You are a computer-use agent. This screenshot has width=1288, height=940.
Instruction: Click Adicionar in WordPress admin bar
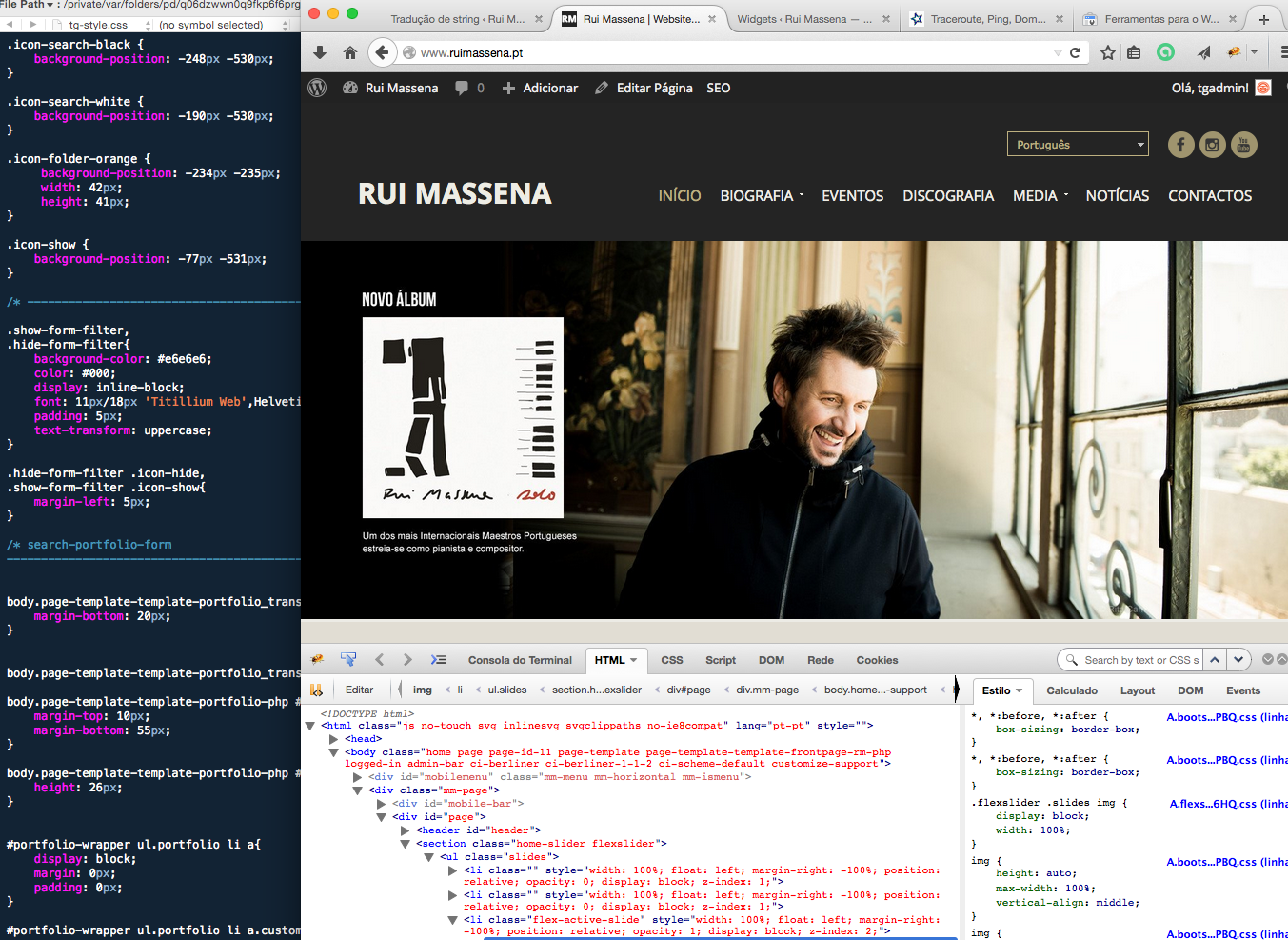point(540,88)
